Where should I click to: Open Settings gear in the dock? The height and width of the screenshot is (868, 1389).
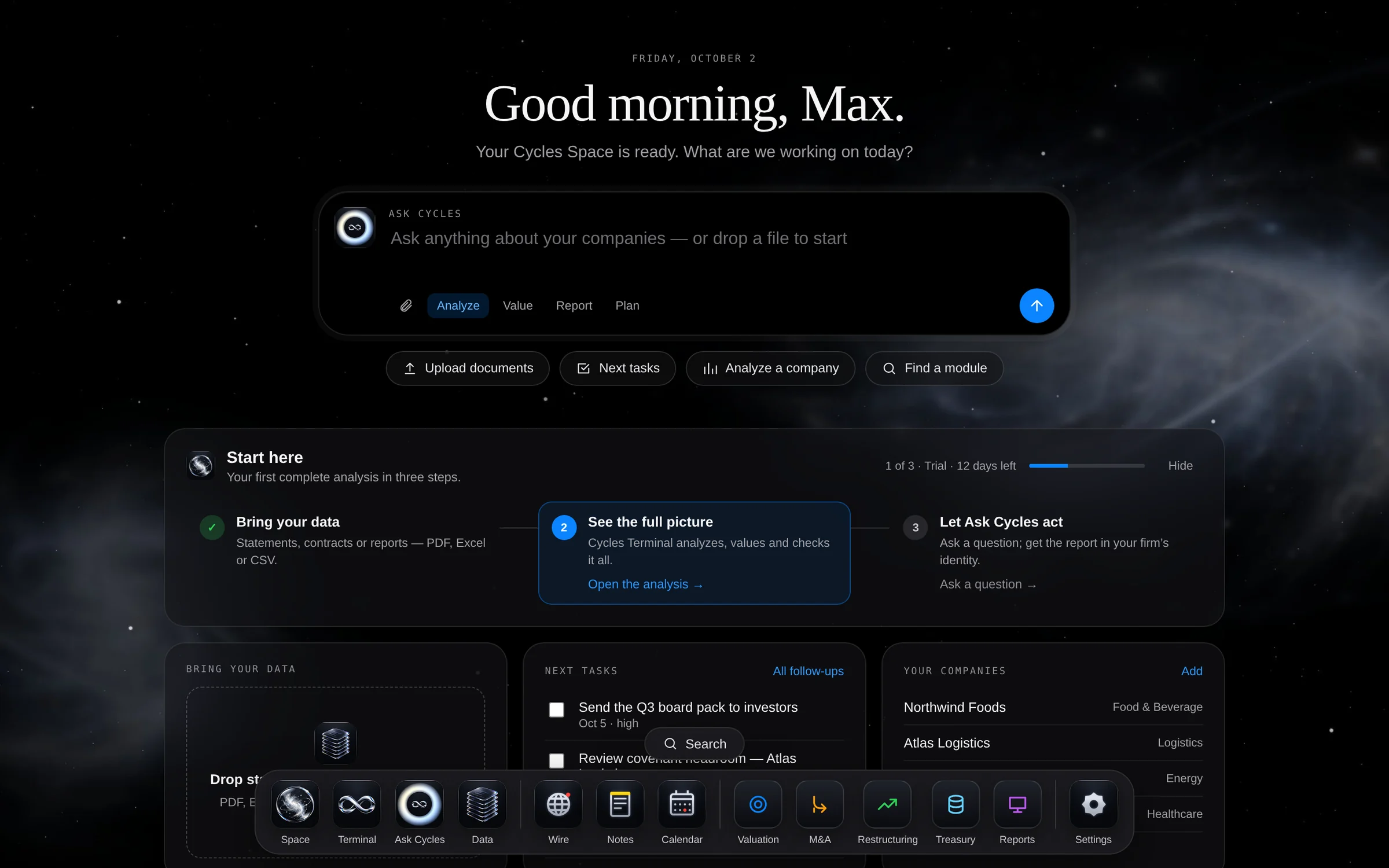(1093, 804)
